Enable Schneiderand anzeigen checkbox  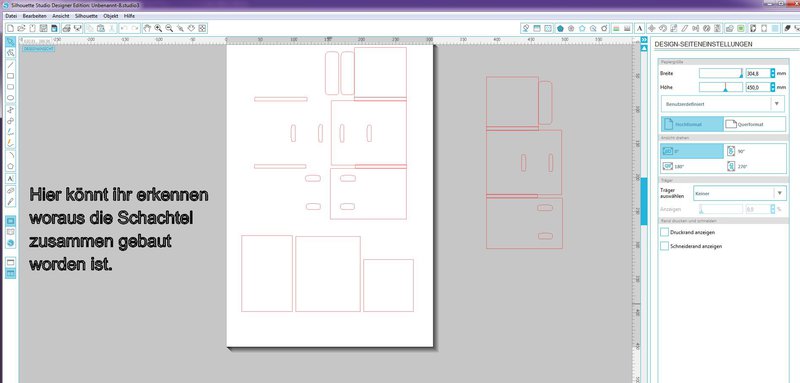tap(664, 246)
